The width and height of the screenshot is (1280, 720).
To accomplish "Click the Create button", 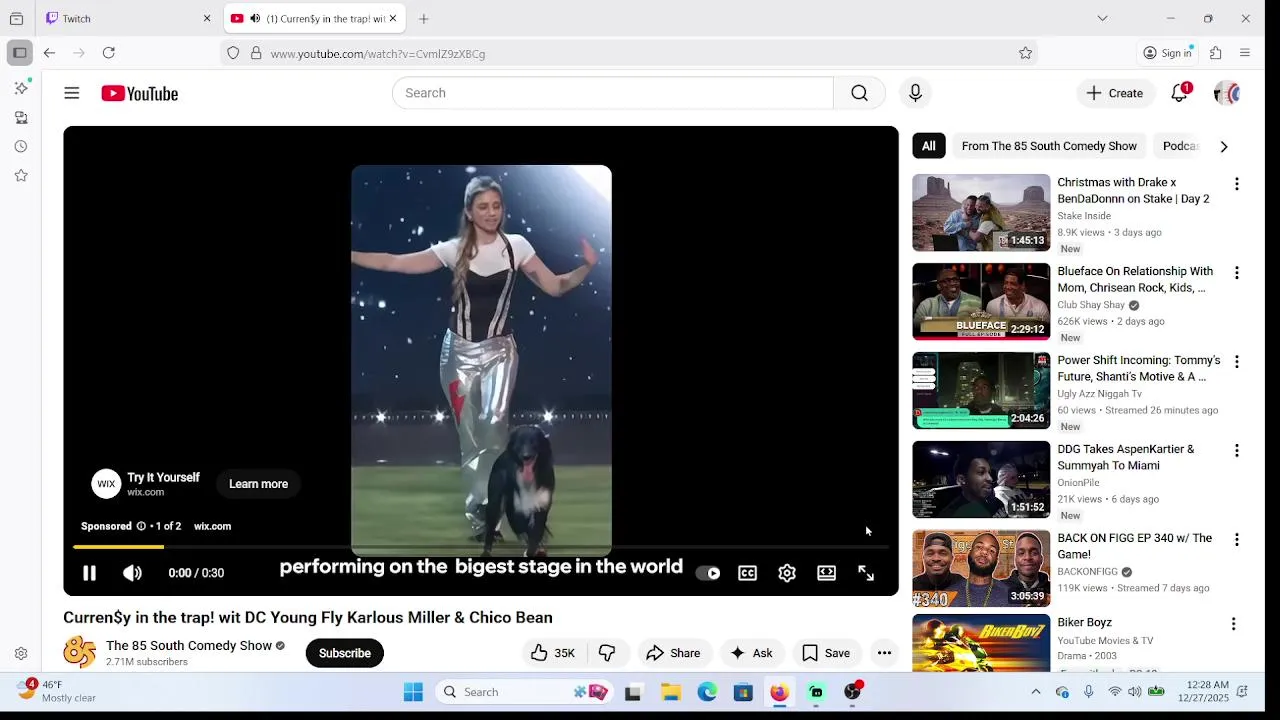I will [x=1115, y=93].
